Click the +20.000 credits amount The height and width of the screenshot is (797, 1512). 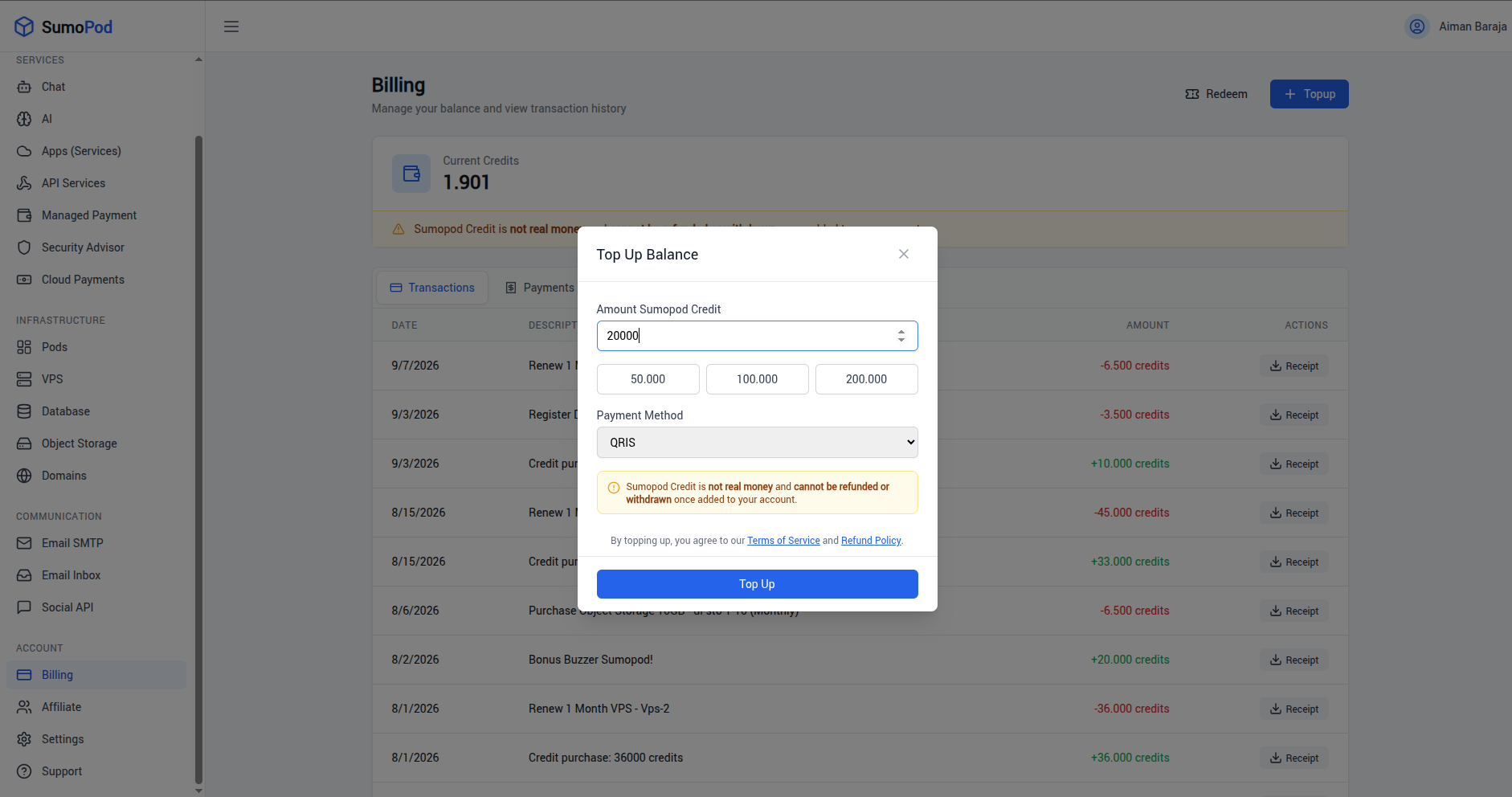click(x=1130, y=660)
